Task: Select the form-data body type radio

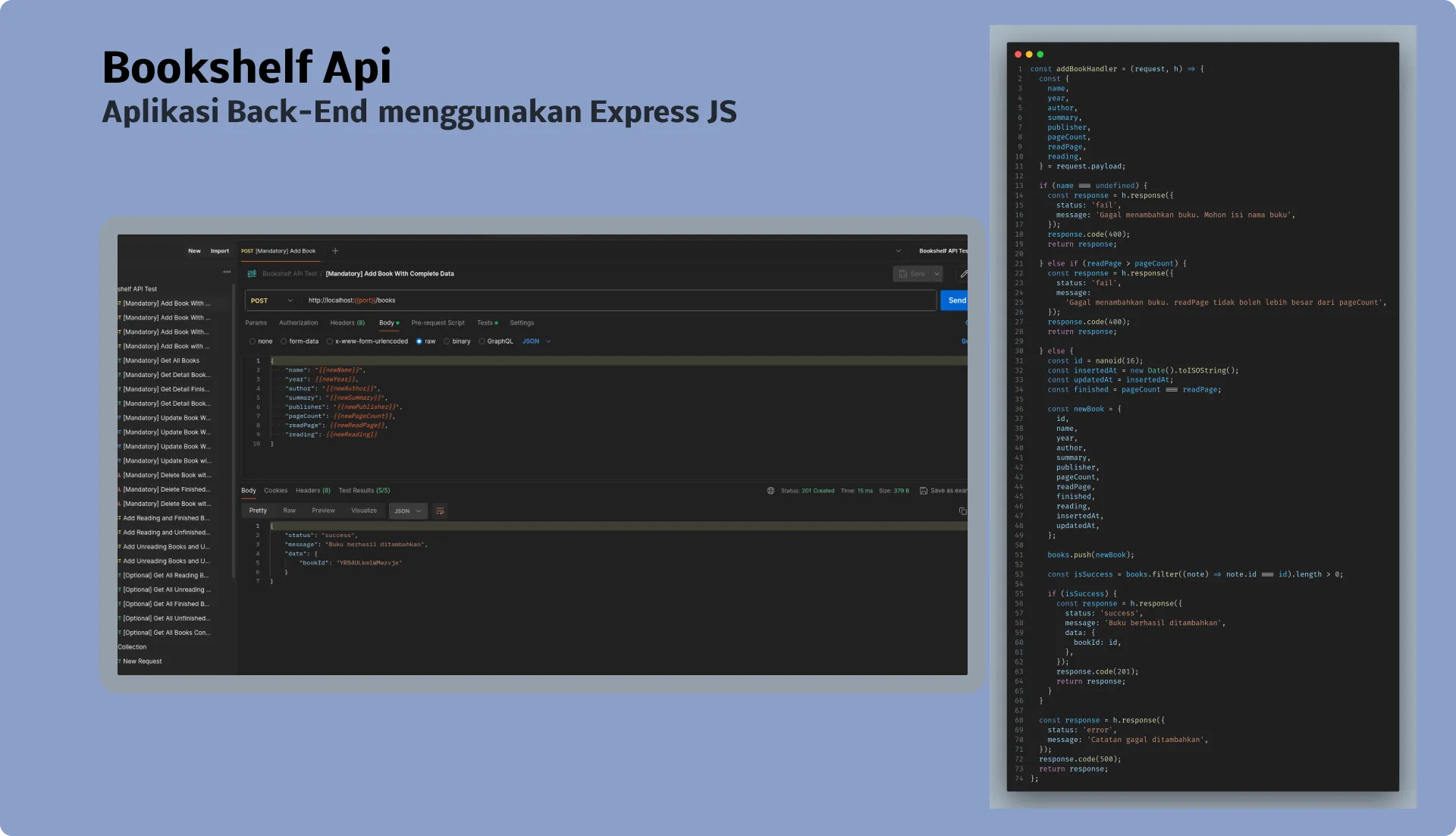Action: tap(284, 341)
